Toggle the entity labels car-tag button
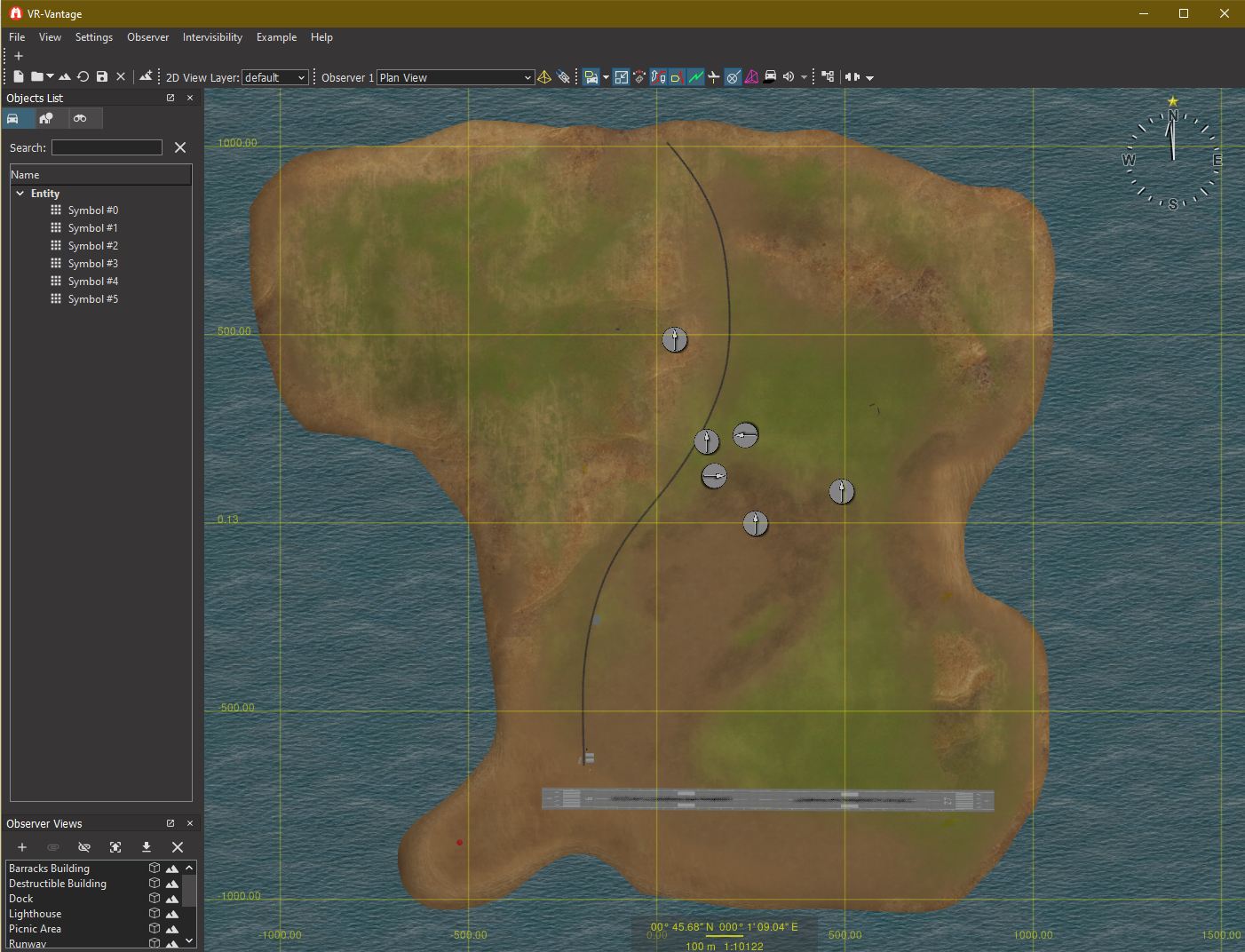The width and height of the screenshot is (1245, 952). tap(591, 77)
